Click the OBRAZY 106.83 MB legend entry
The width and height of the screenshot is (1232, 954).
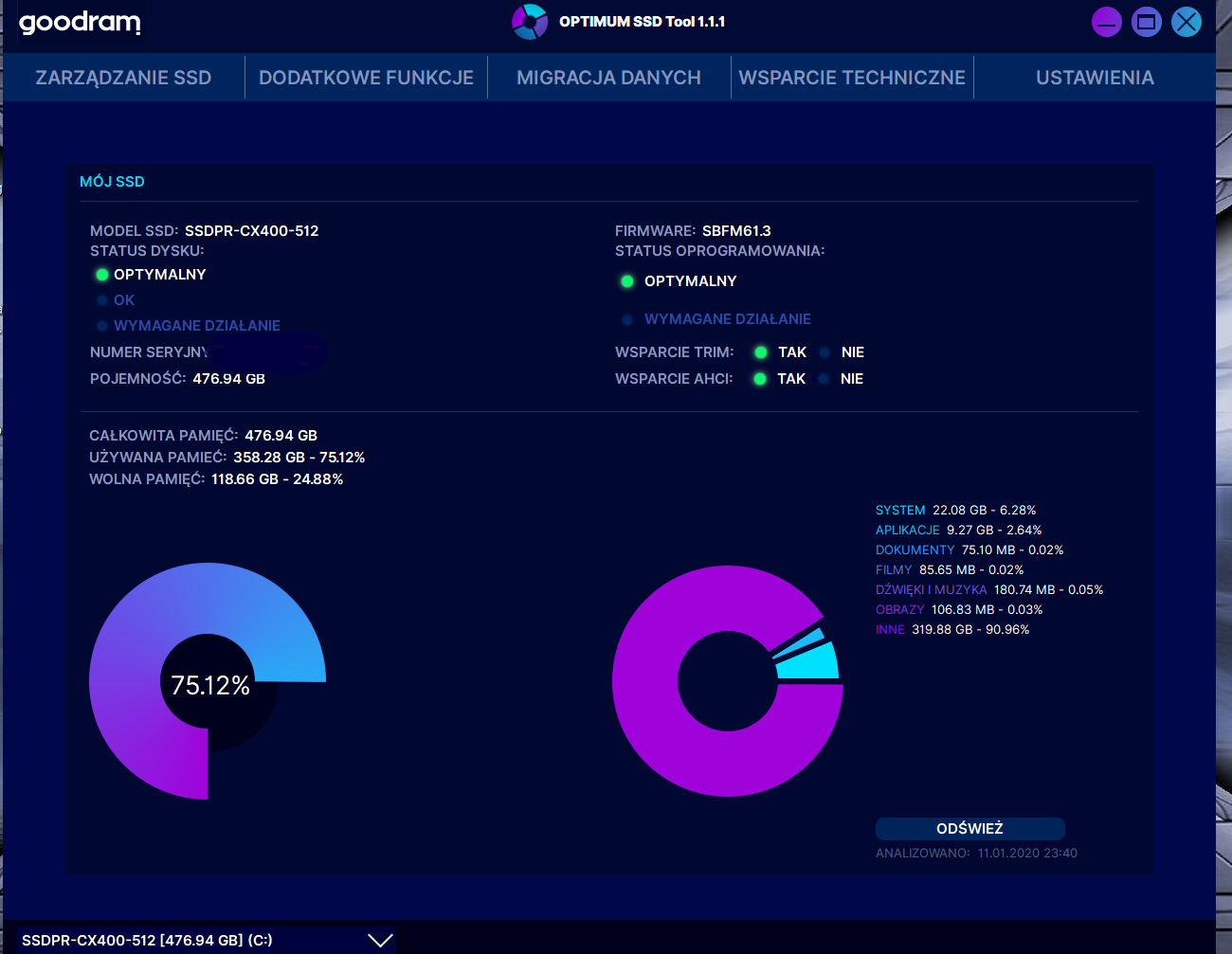pos(959,610)
